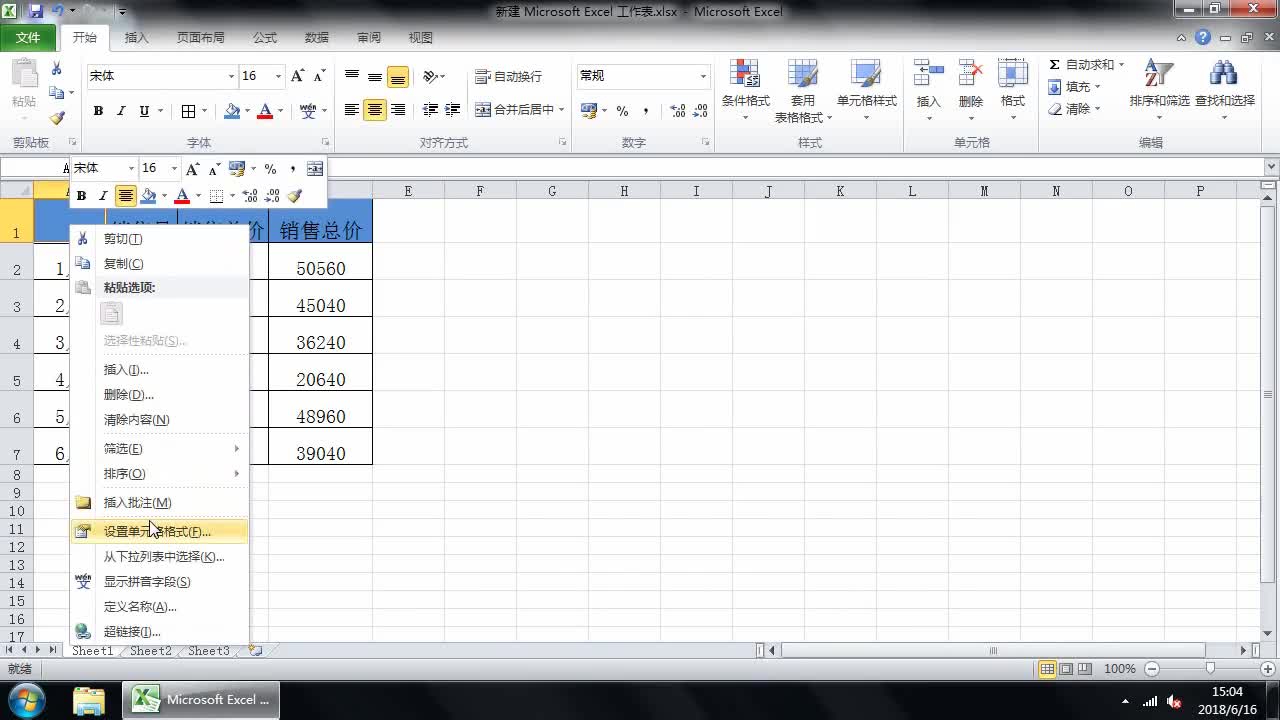Screen dimensions: 1280x720
Task: Click the 格式 format cells icon in ribbon
Action: [x=1013, y=73]
